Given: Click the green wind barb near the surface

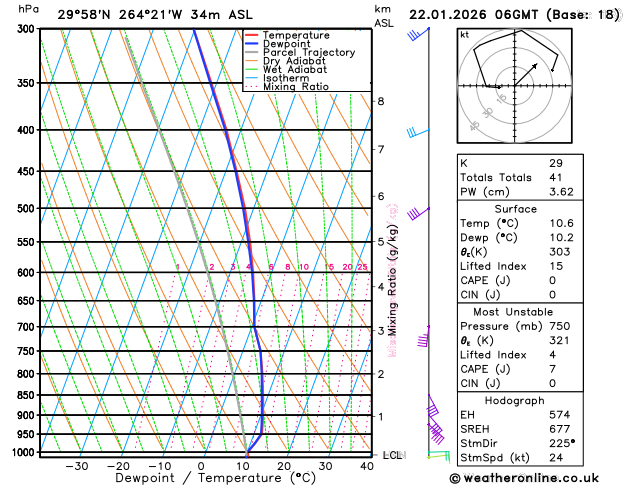Looking at the screenshot, I should point(439,457).
